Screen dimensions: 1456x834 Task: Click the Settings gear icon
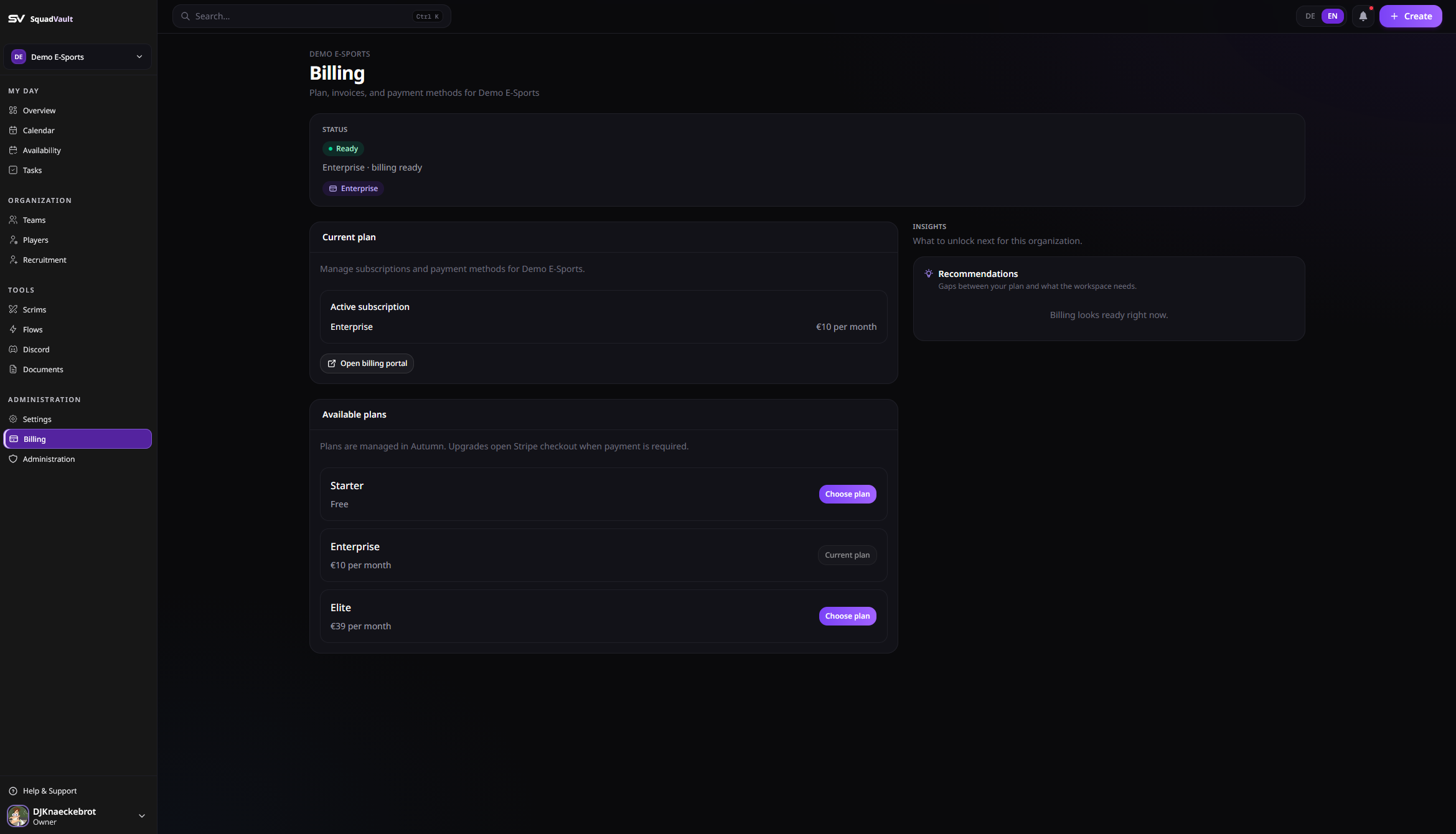click(x=13, y=419)
